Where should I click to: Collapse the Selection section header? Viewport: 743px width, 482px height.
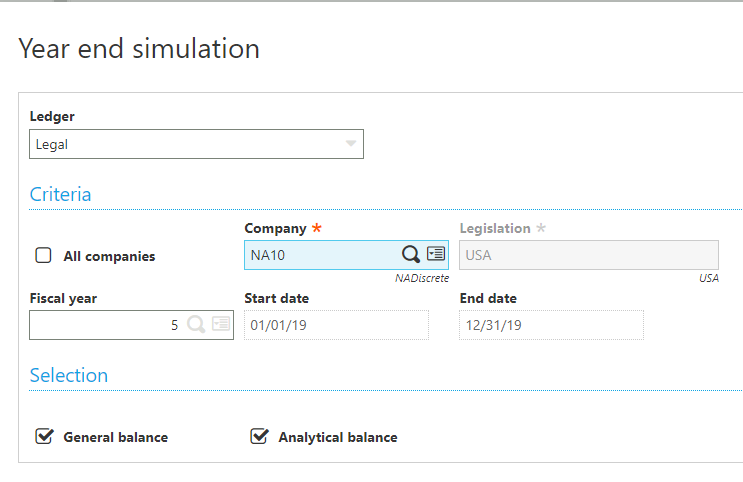point(68,375)
